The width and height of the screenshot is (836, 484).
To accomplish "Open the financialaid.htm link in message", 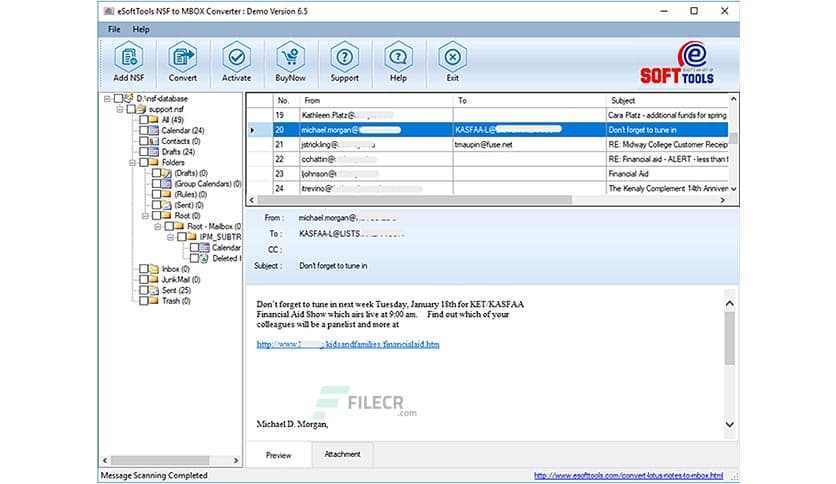I will click(x=348, y=344).
